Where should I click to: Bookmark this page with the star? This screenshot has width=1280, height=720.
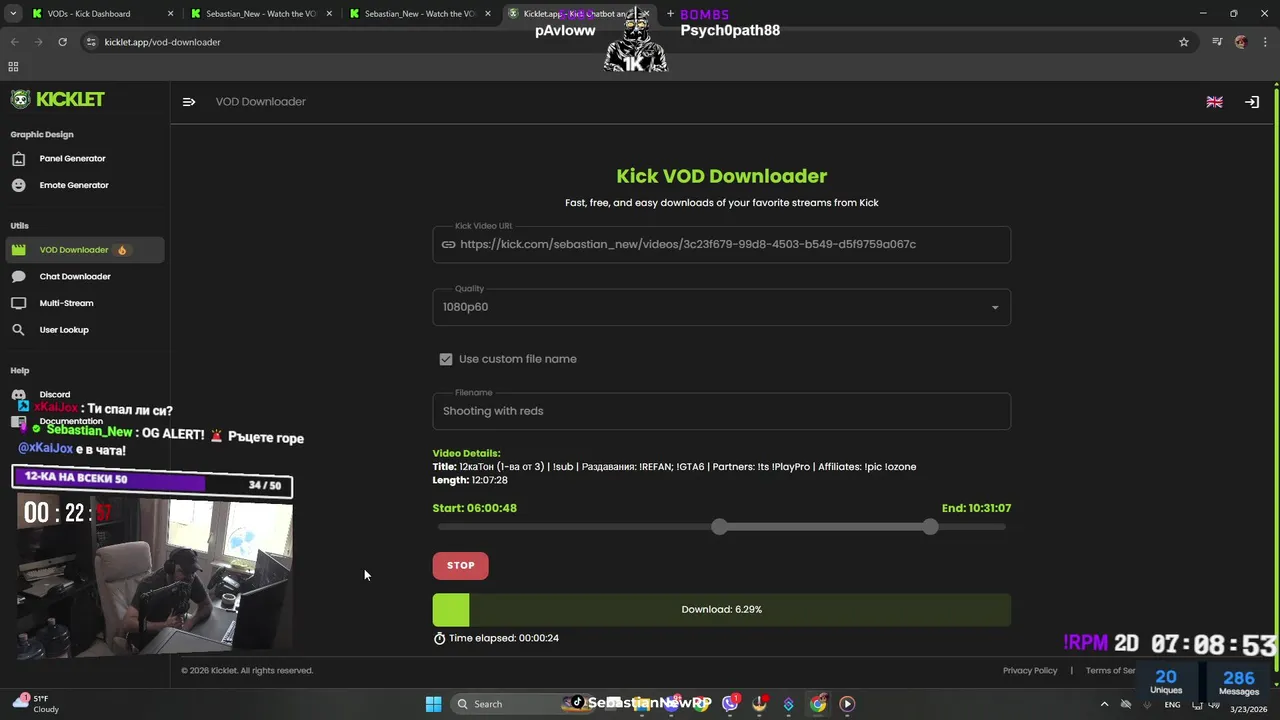click(x=1184, y=42)
